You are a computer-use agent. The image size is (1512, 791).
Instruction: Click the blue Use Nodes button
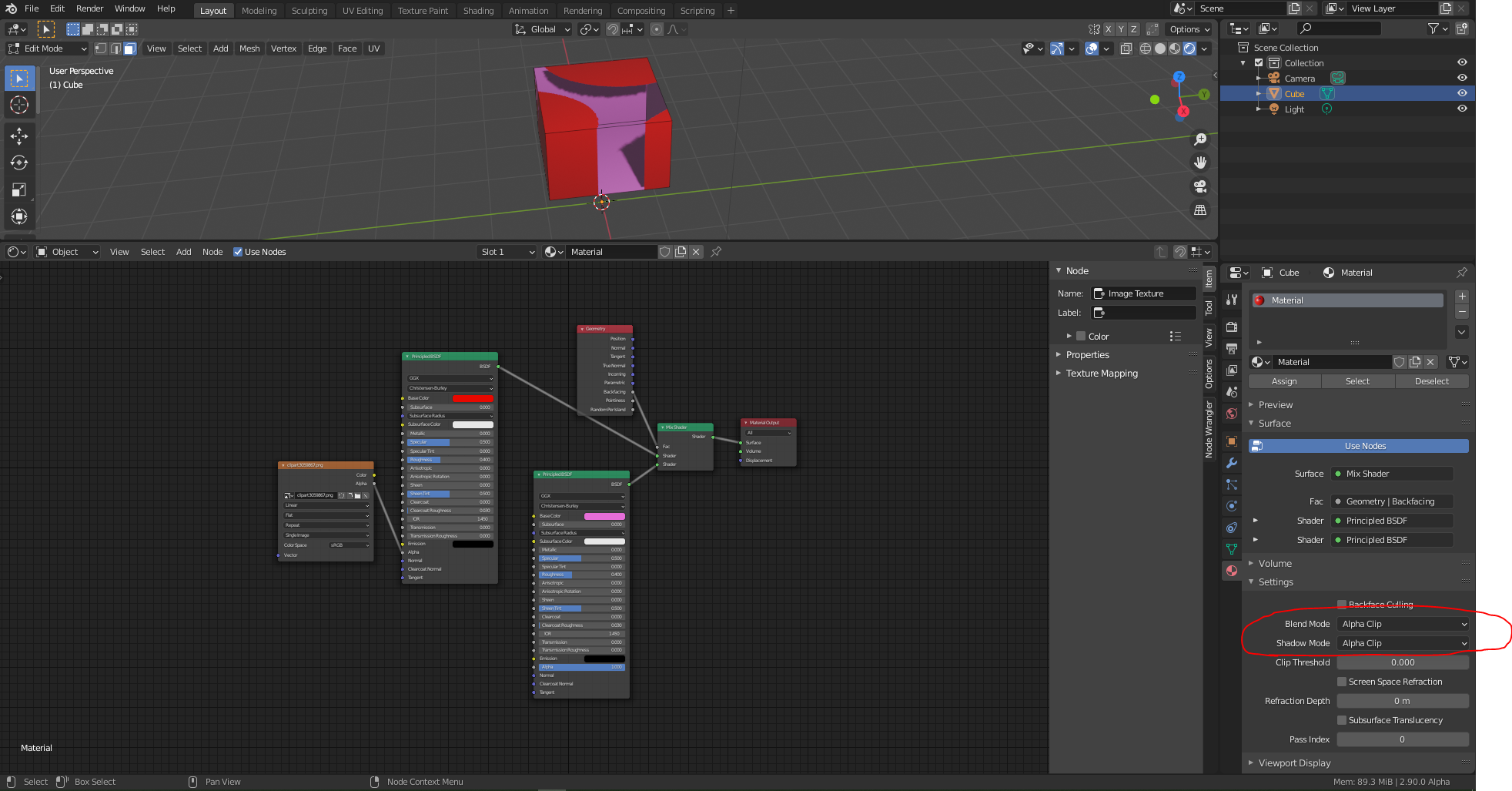pos(1359,446)
